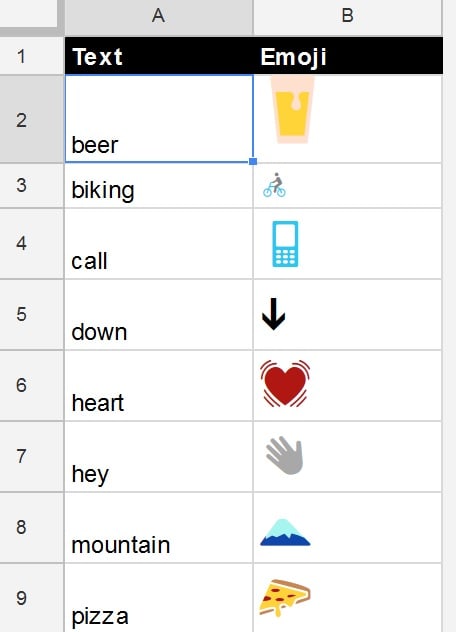Click the pizza slice emoji
456x632 pixels.
point(285,598)
